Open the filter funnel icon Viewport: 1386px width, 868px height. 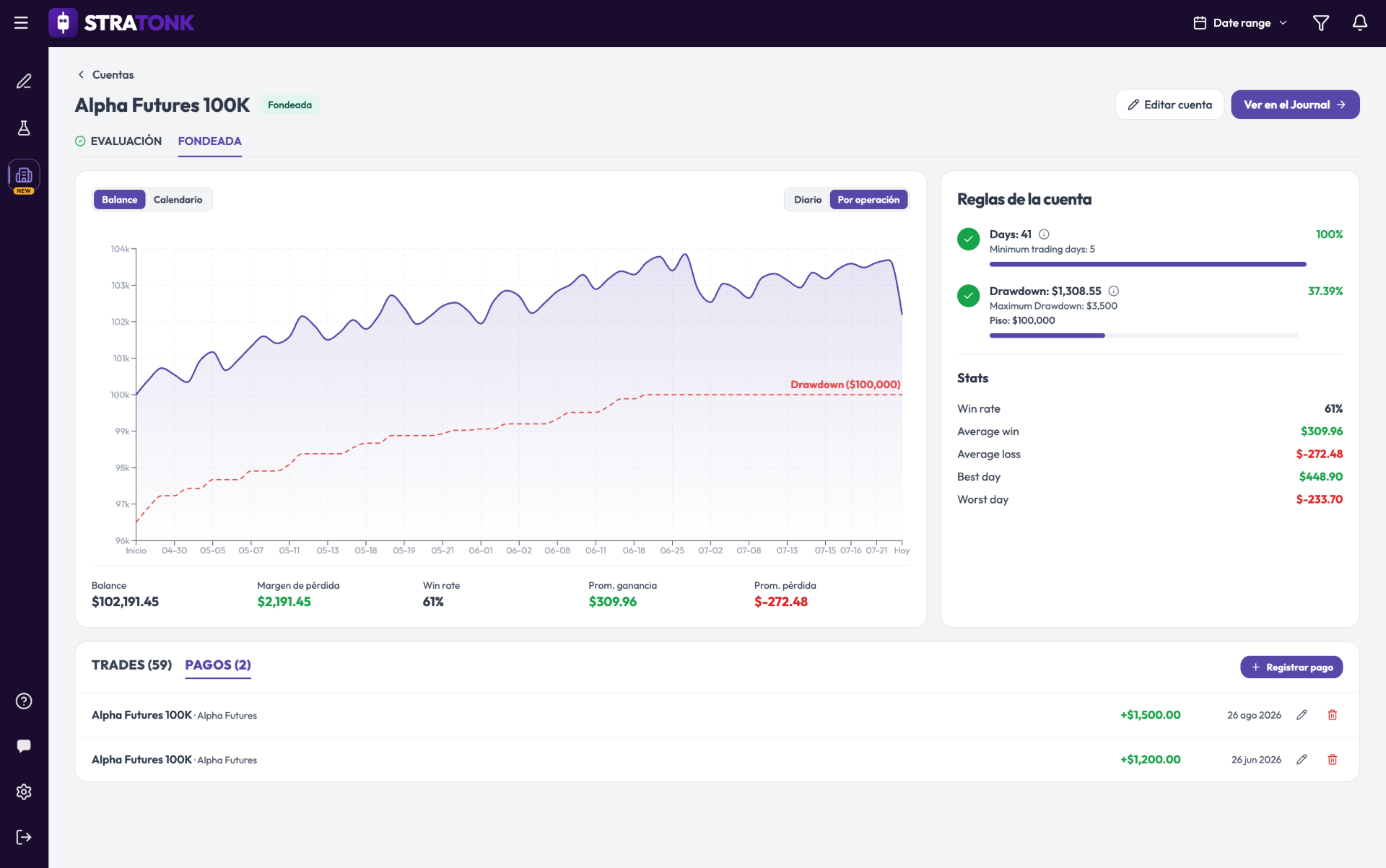1320,23
